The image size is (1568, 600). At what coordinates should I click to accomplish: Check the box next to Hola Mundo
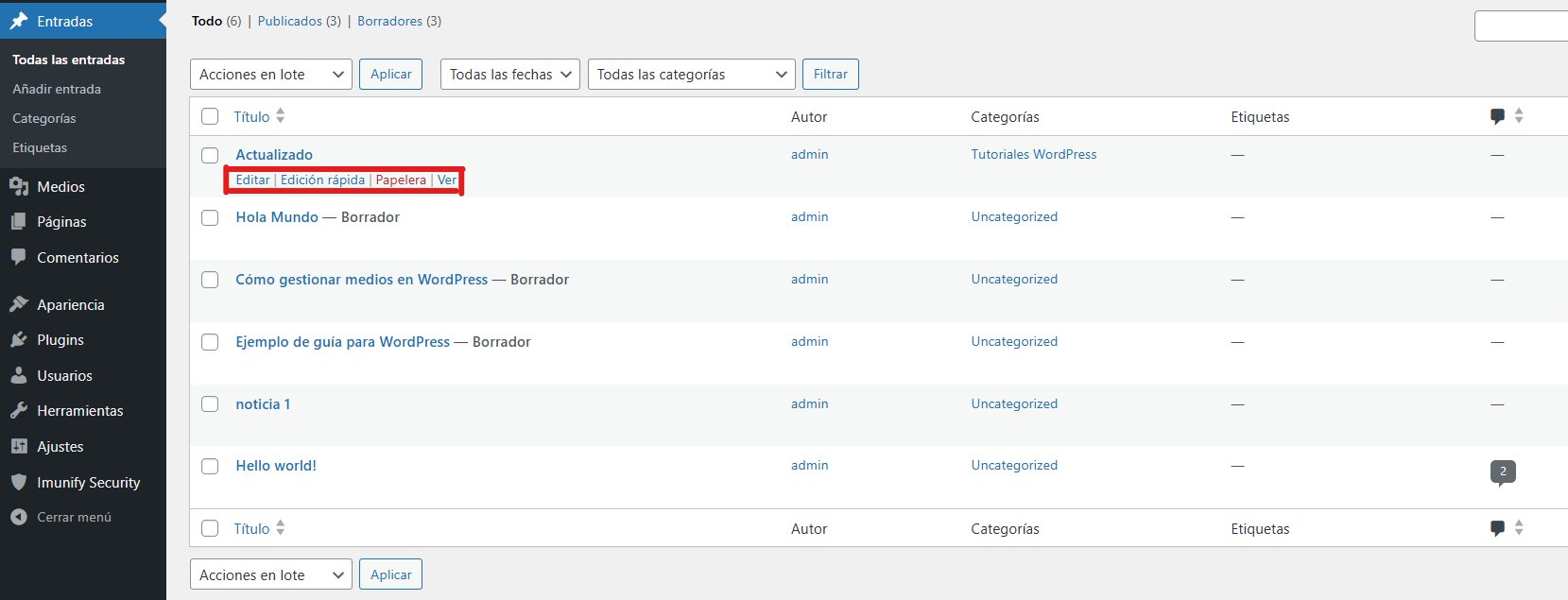click(210, 217)
